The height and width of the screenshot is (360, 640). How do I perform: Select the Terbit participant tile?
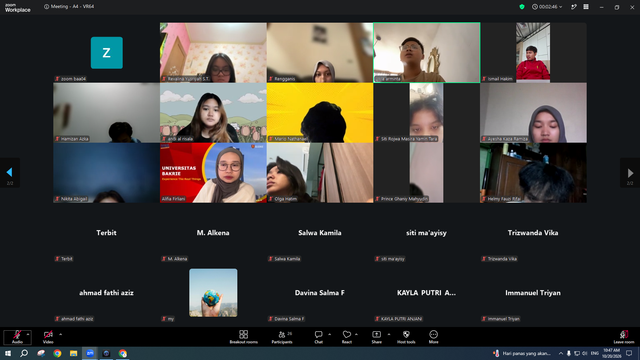(106, 233)
